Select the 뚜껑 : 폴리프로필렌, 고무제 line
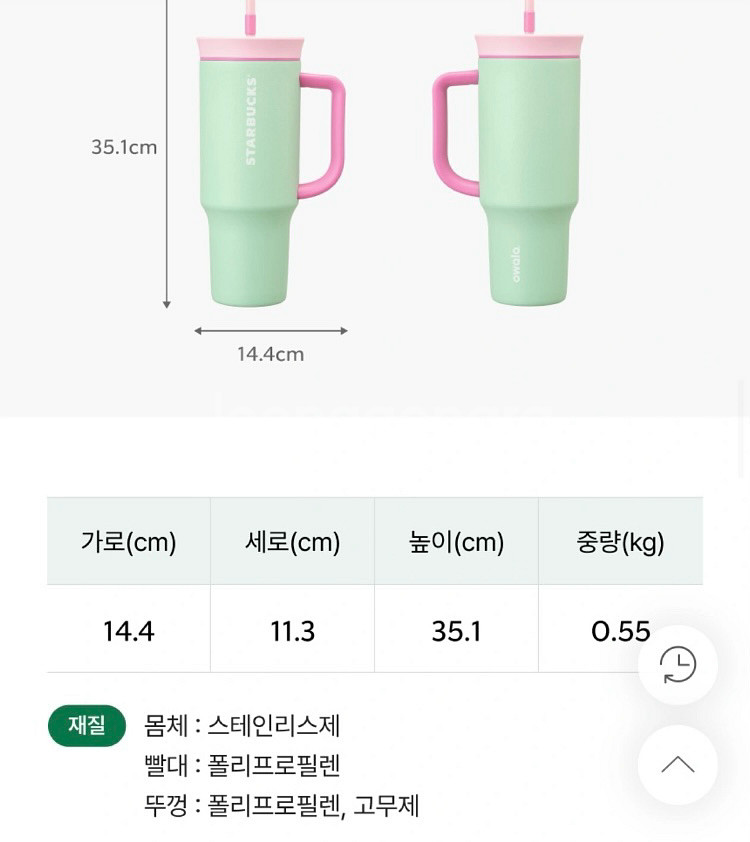Image resolution: width=750 pixels, height=842 pixels. (281, 806)
